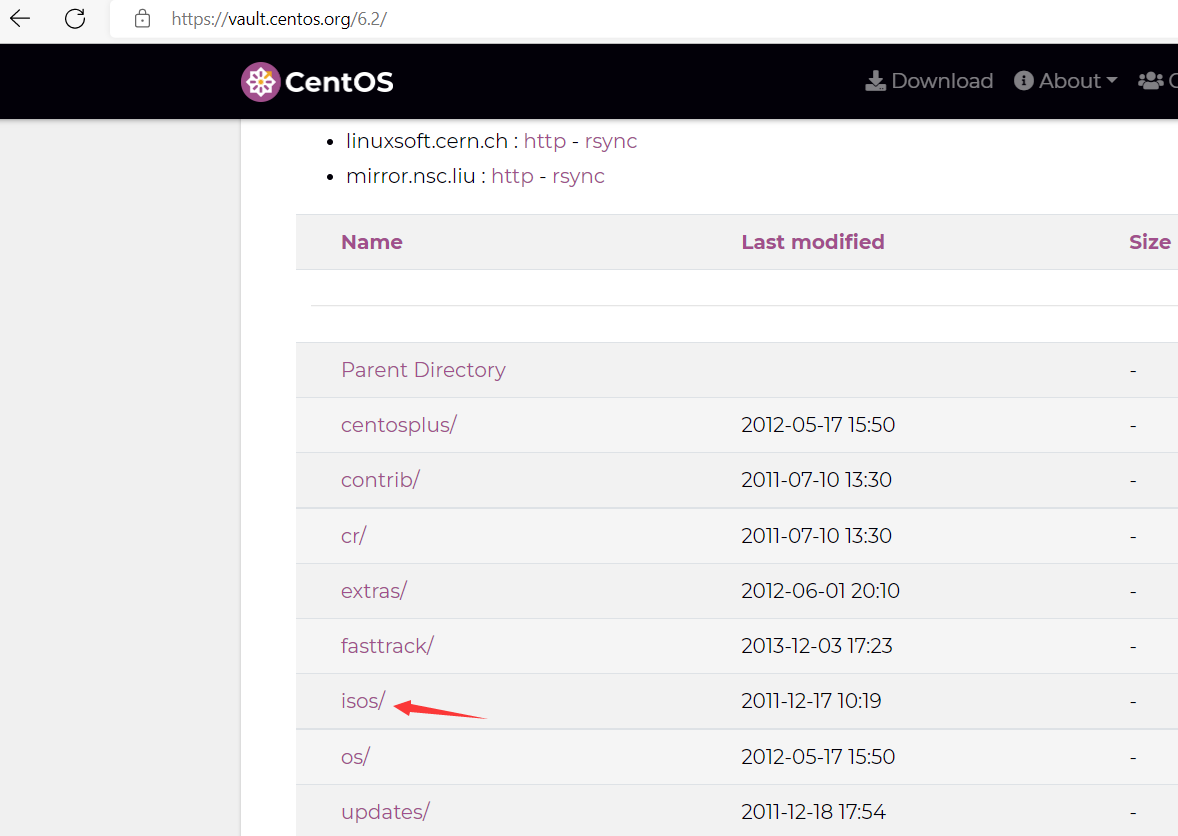
Task: Expand the About dropdown menu
Action: pyautogui.click(x=1065, y=80)
